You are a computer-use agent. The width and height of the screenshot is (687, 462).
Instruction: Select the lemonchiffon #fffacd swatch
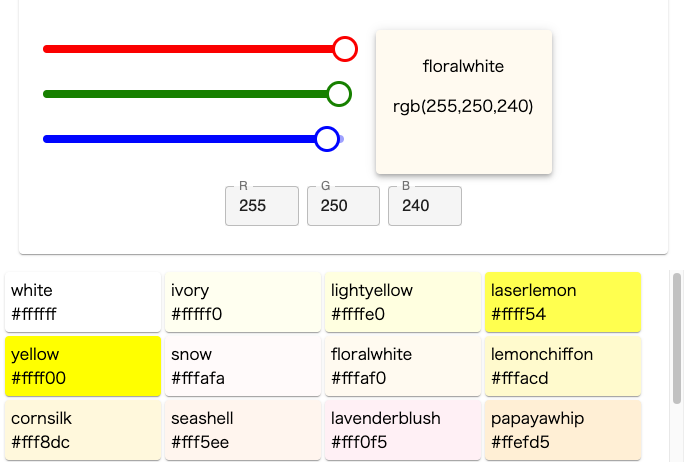click(563, 366)
